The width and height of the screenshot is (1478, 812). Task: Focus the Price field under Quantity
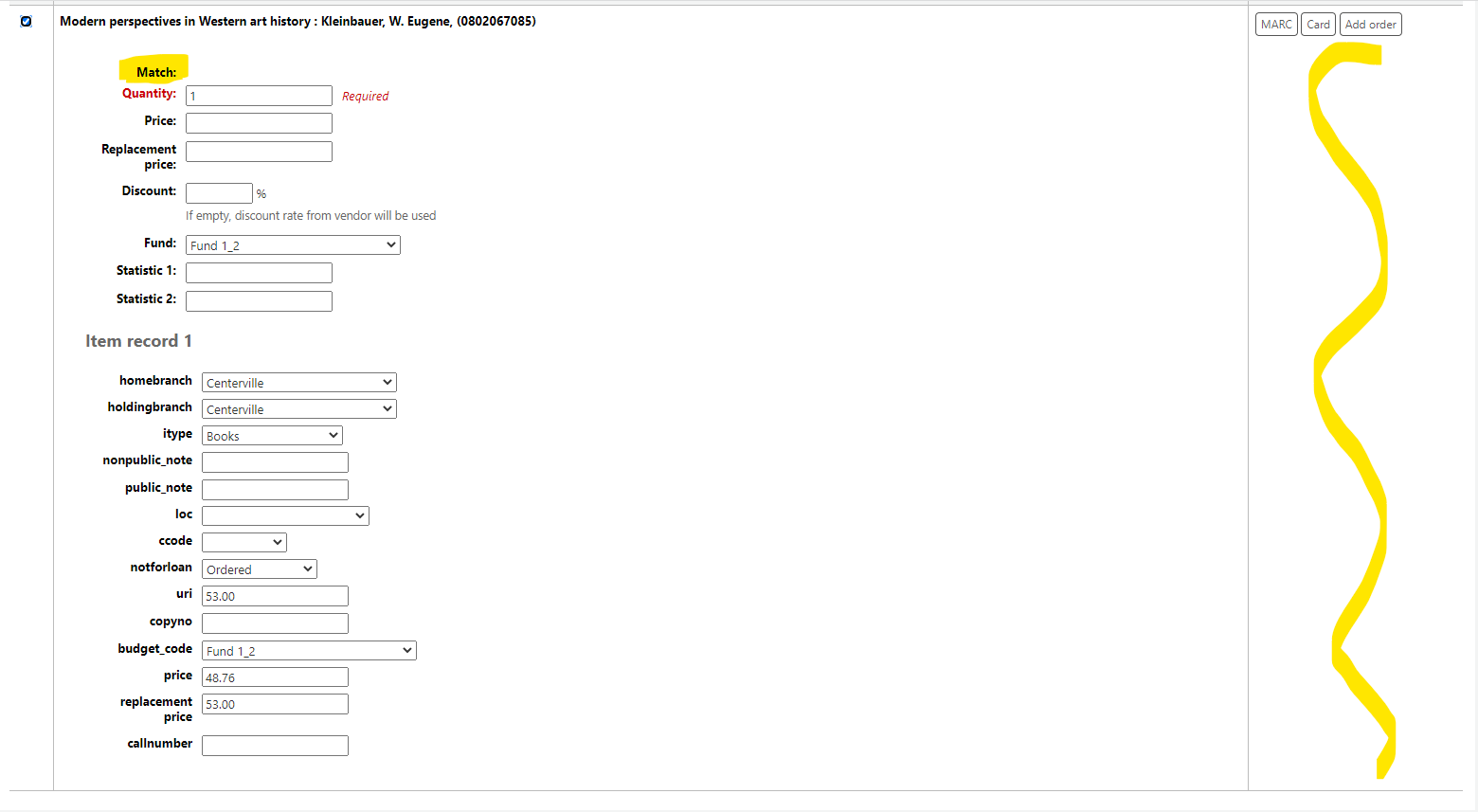[x=259, y=123]
